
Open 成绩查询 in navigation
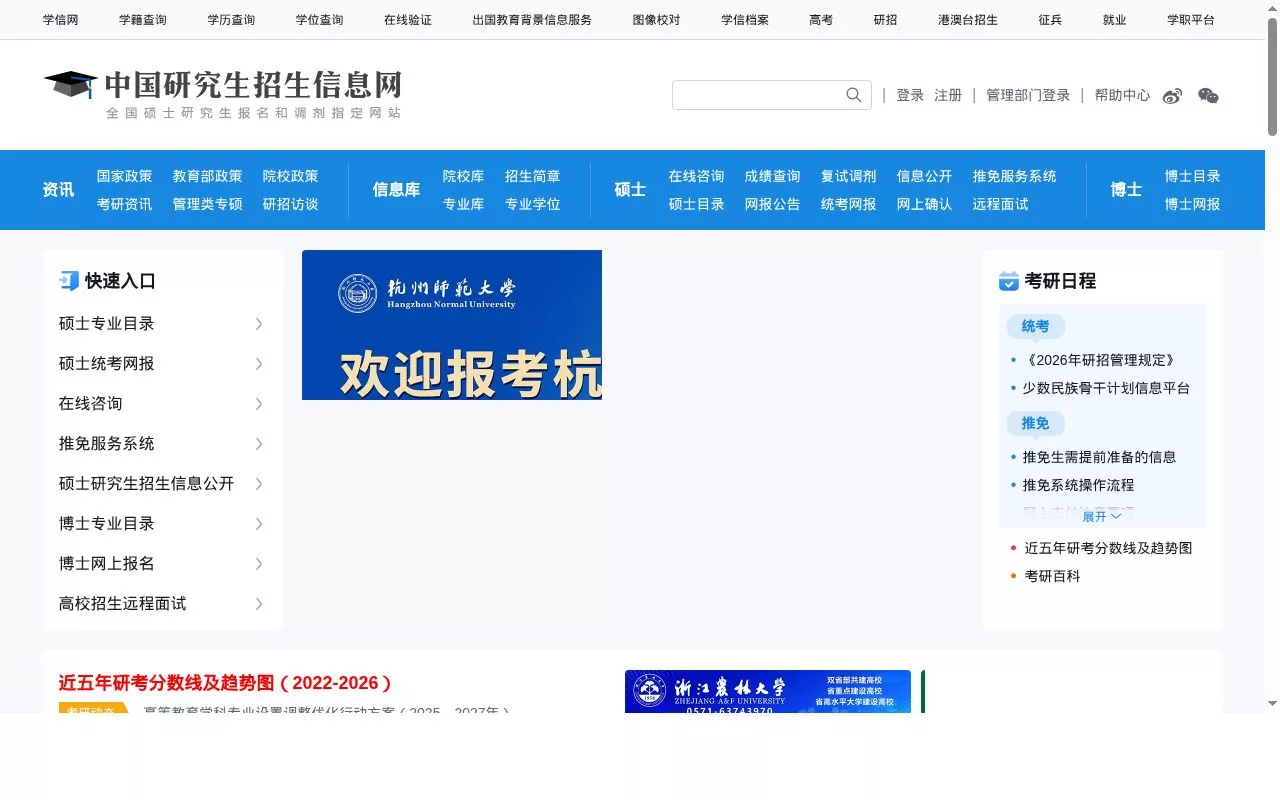click(773, 176)
